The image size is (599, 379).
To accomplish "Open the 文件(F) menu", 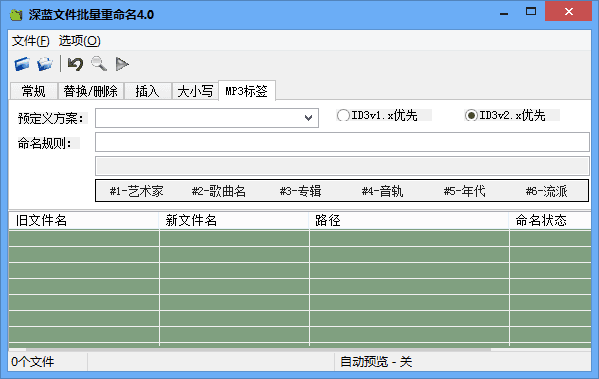I will pyautogui.click(x=31, y=41).
